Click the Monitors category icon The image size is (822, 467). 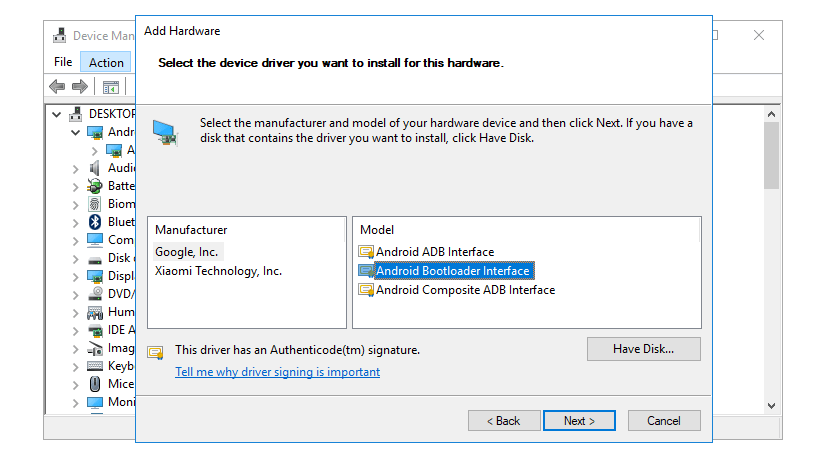(95, 402)
